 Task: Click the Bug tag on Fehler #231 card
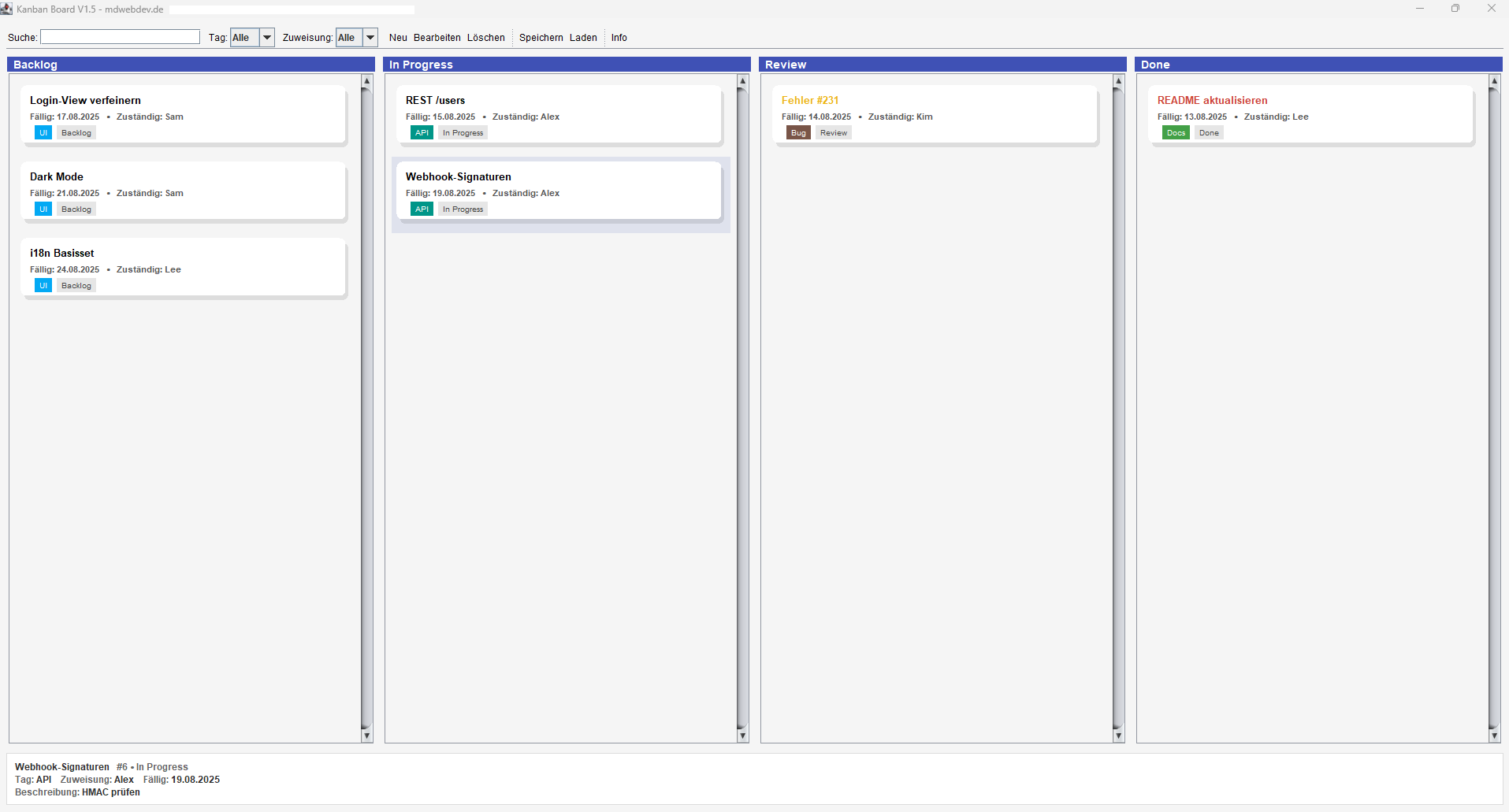[799, 132]
